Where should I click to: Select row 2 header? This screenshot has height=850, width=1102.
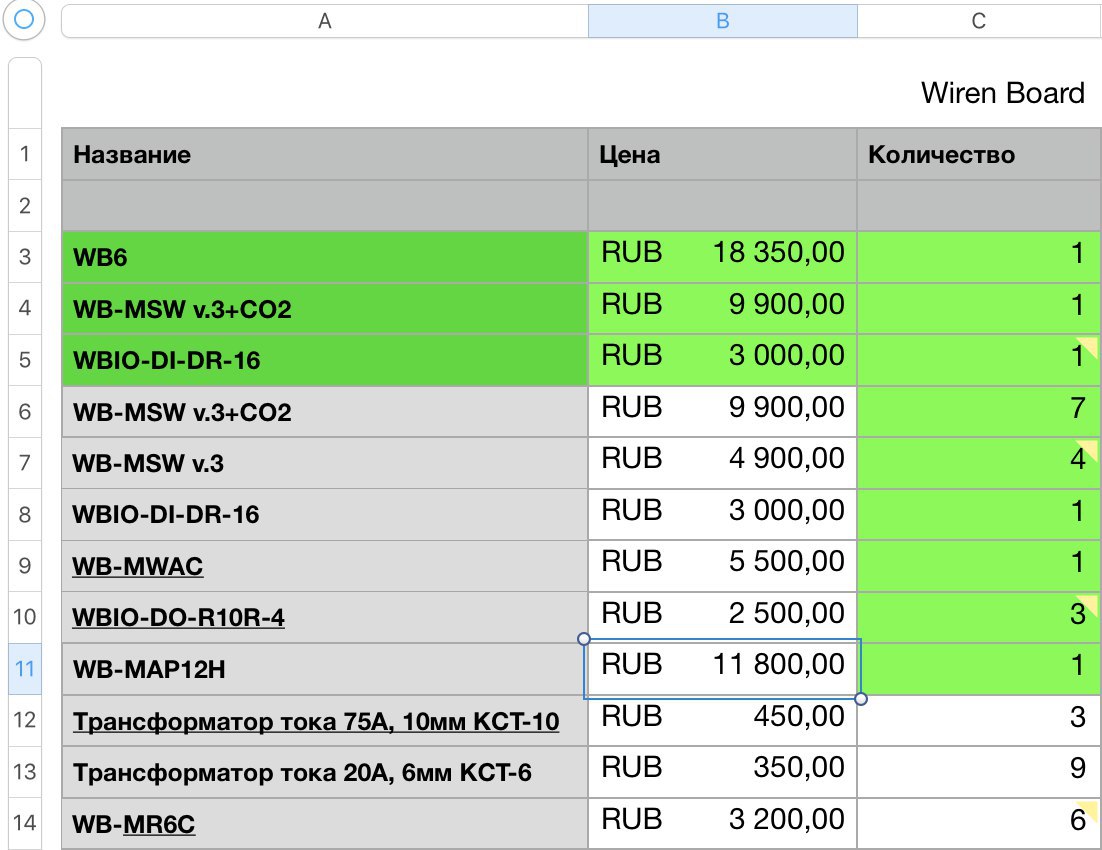(x=25, y=205)
